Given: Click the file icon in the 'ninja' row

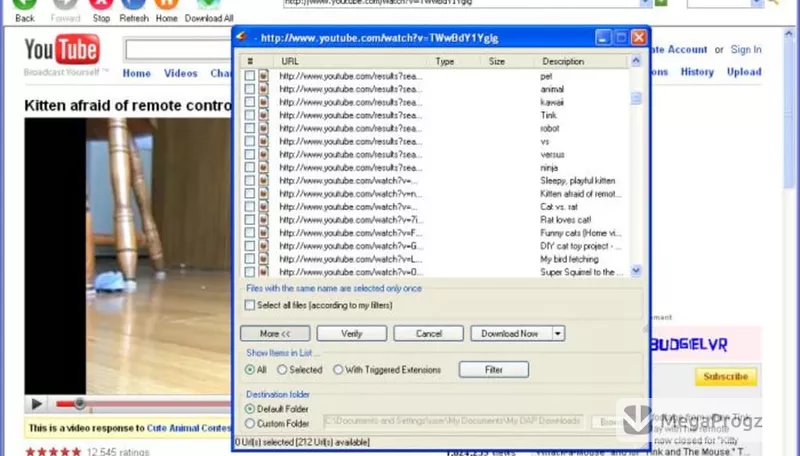Looking at the screenshot, I should [263, 167].
